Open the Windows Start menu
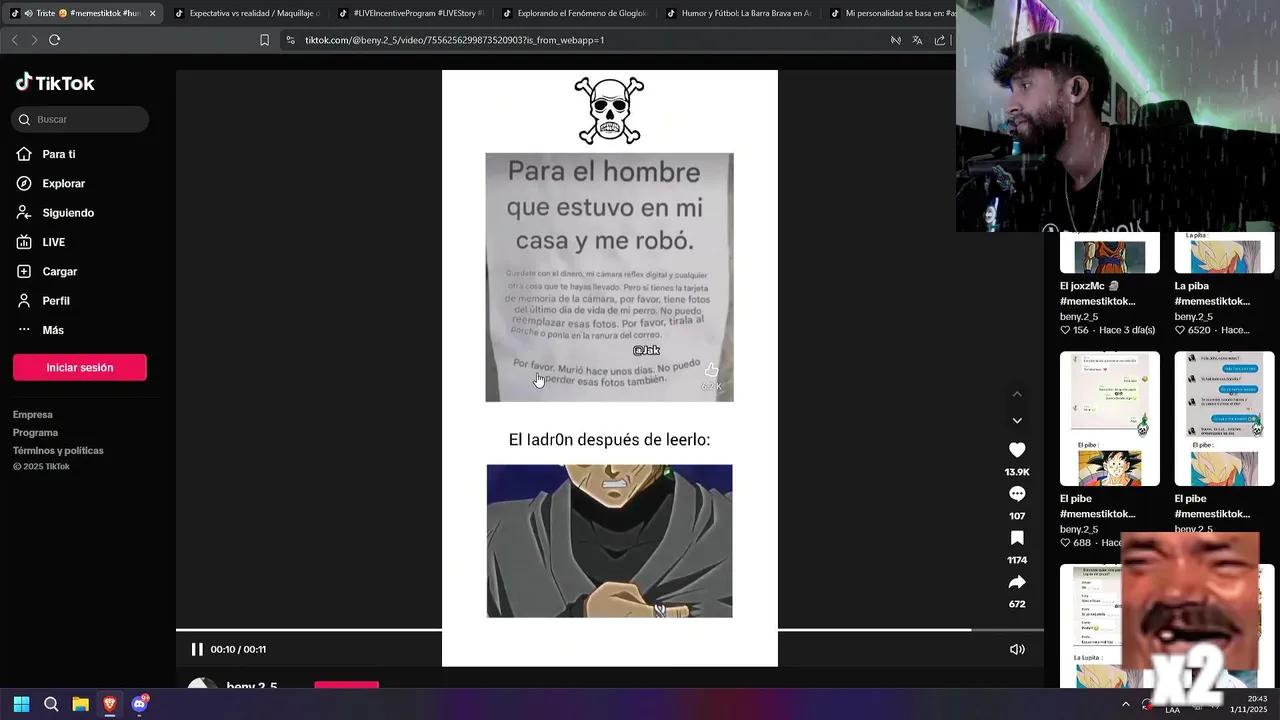 [x=21, y=704]
